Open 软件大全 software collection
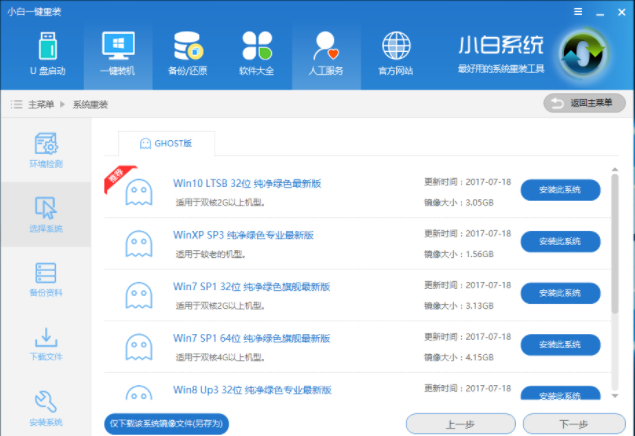Viewport: 635px width, 436px height. [x=257, y=53]
